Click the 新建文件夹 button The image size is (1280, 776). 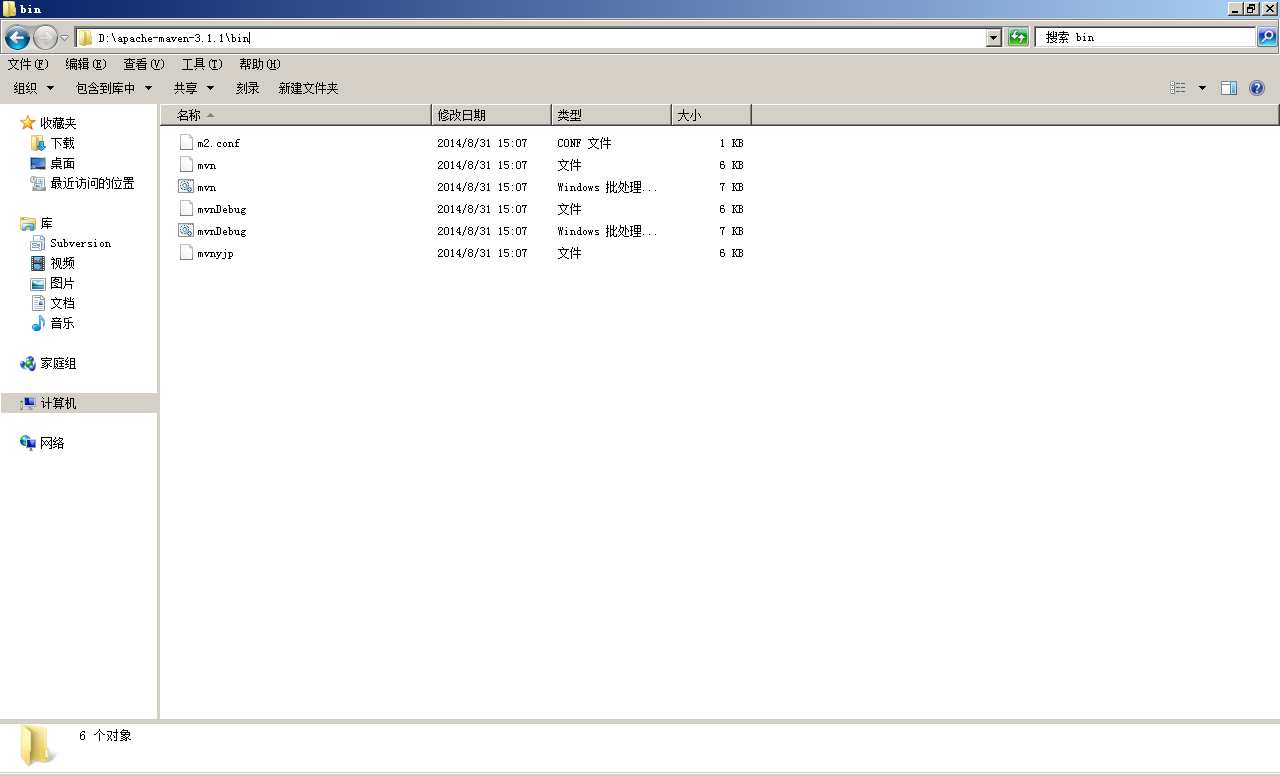[x=308, y=88]
